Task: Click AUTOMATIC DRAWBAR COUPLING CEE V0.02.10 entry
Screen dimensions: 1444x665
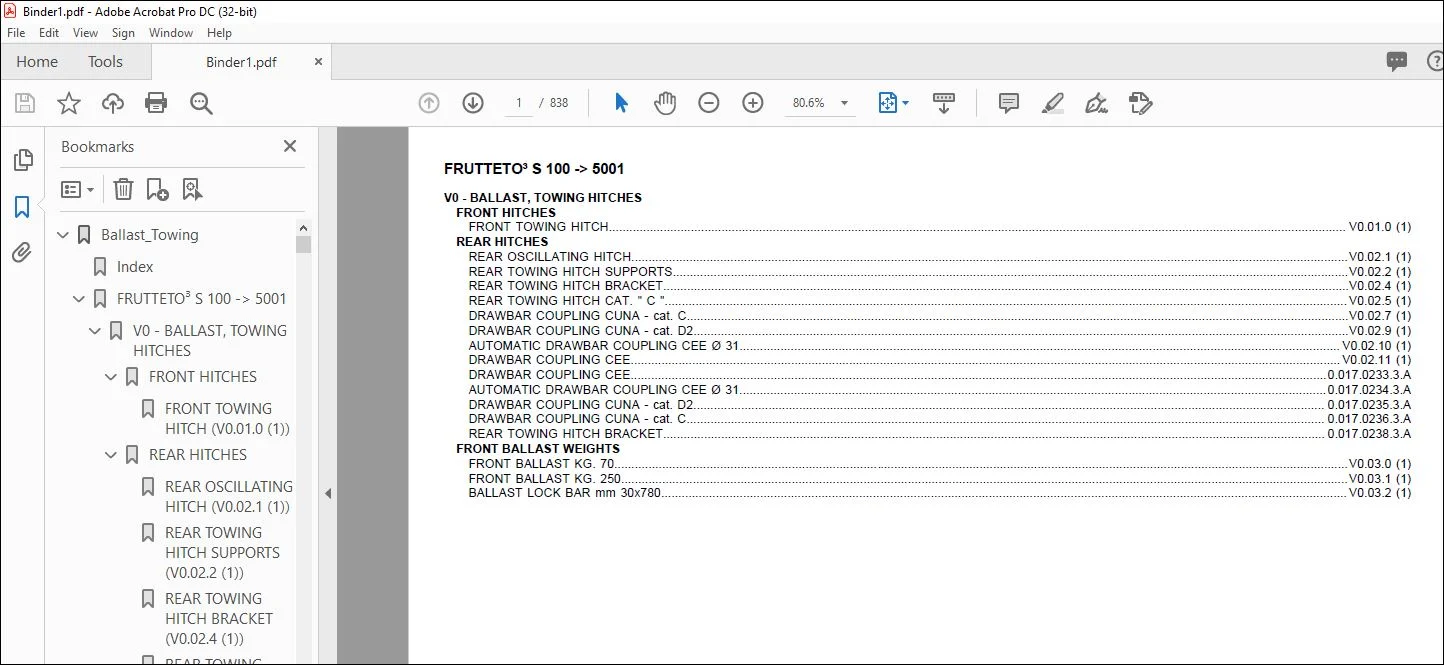Action: point(939,345)
